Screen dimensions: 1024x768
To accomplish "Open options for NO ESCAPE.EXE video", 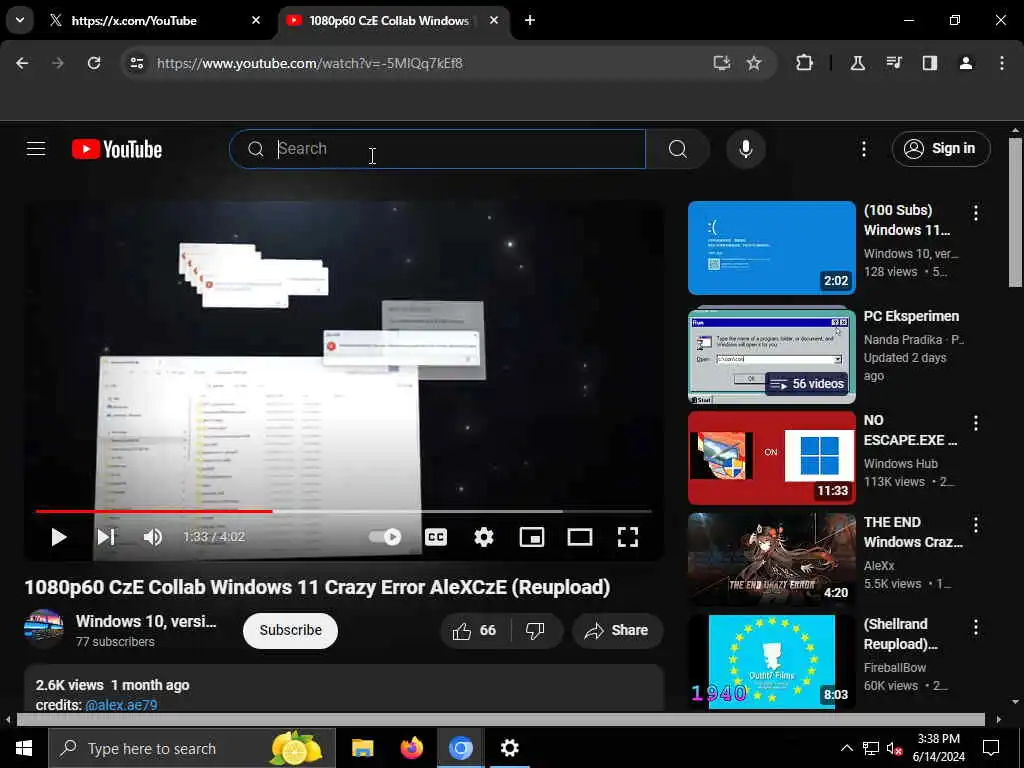I will point(976,423).
